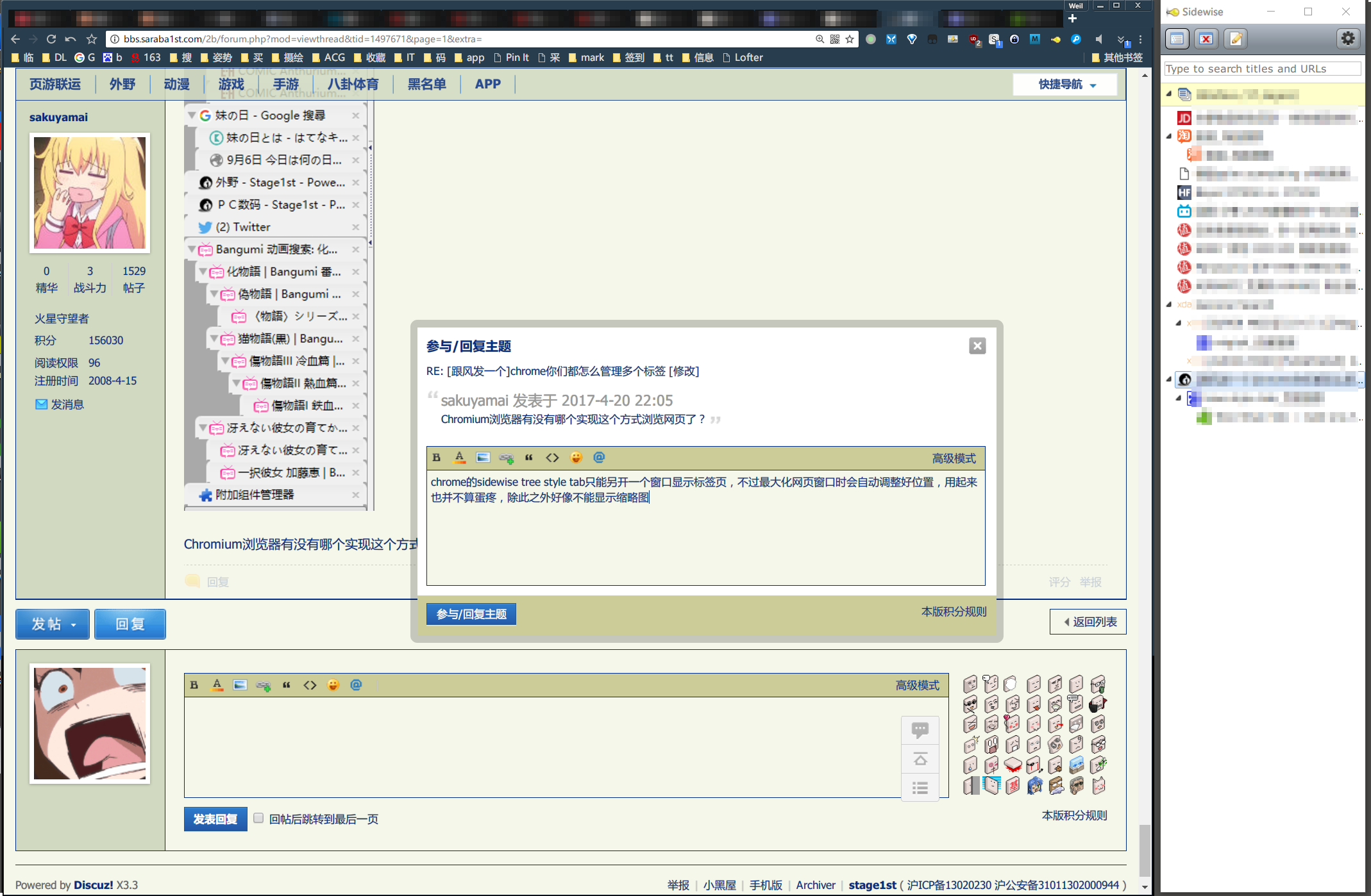Switch to 高级模式 in the reply dialog

954,458
